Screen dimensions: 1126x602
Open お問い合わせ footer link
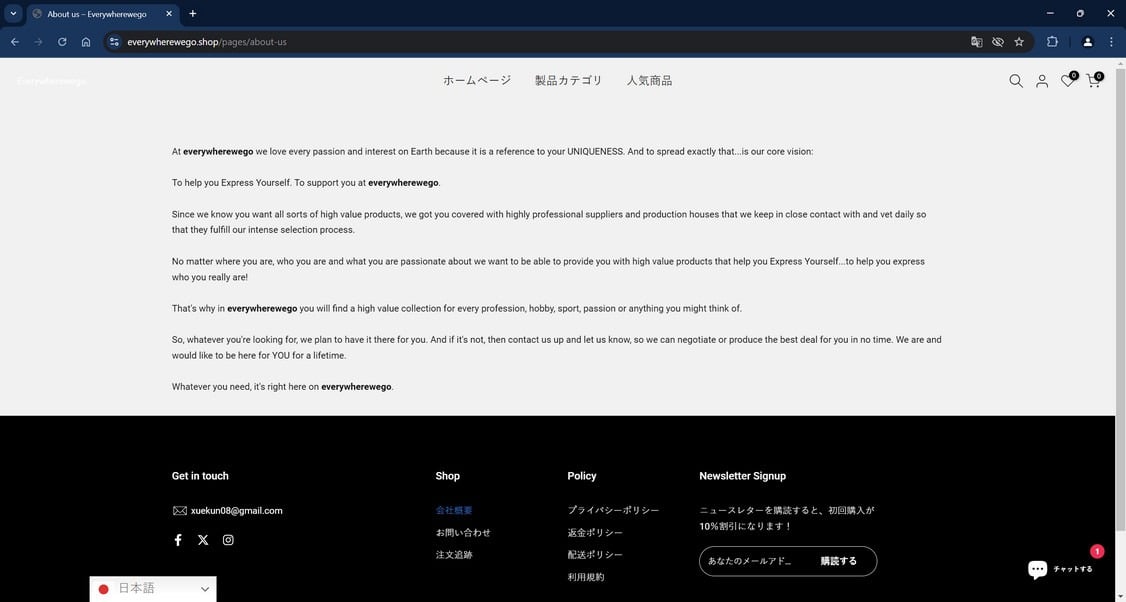(x=463, y=532)
